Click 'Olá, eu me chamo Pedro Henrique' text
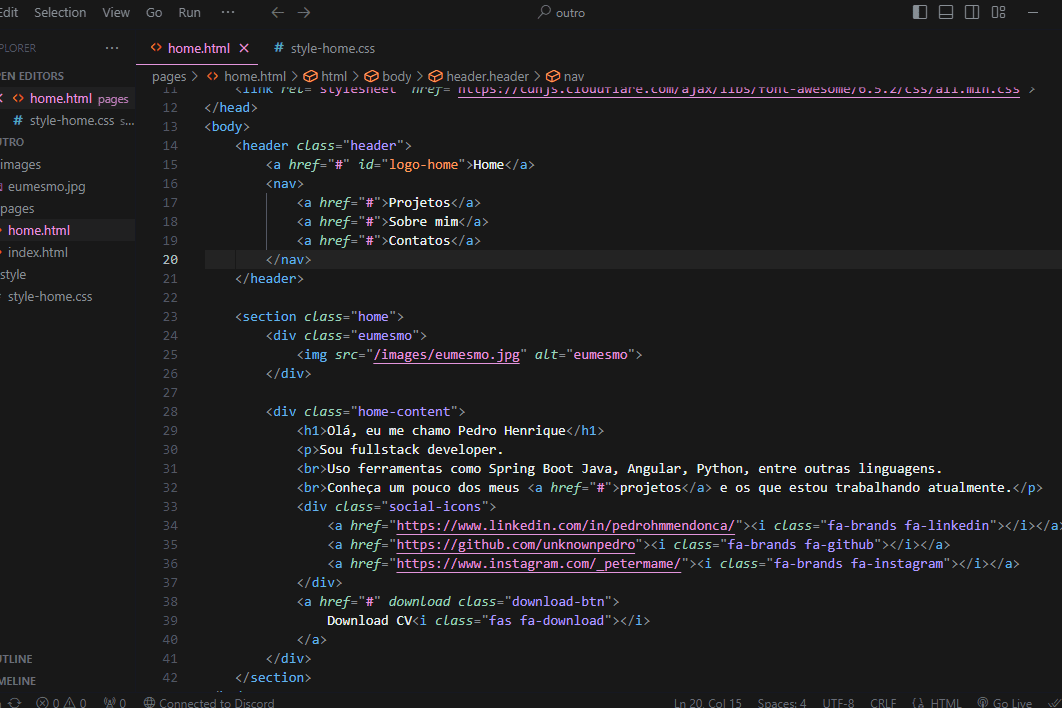Image resolution: width=1062 pixels, height=708 pixels. point(446,430)
